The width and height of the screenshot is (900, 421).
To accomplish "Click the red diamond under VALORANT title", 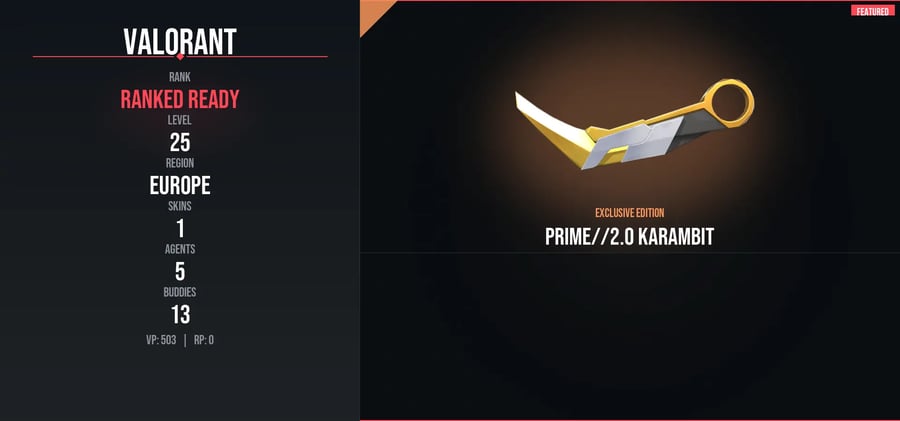I will click(x=180, y=56).
